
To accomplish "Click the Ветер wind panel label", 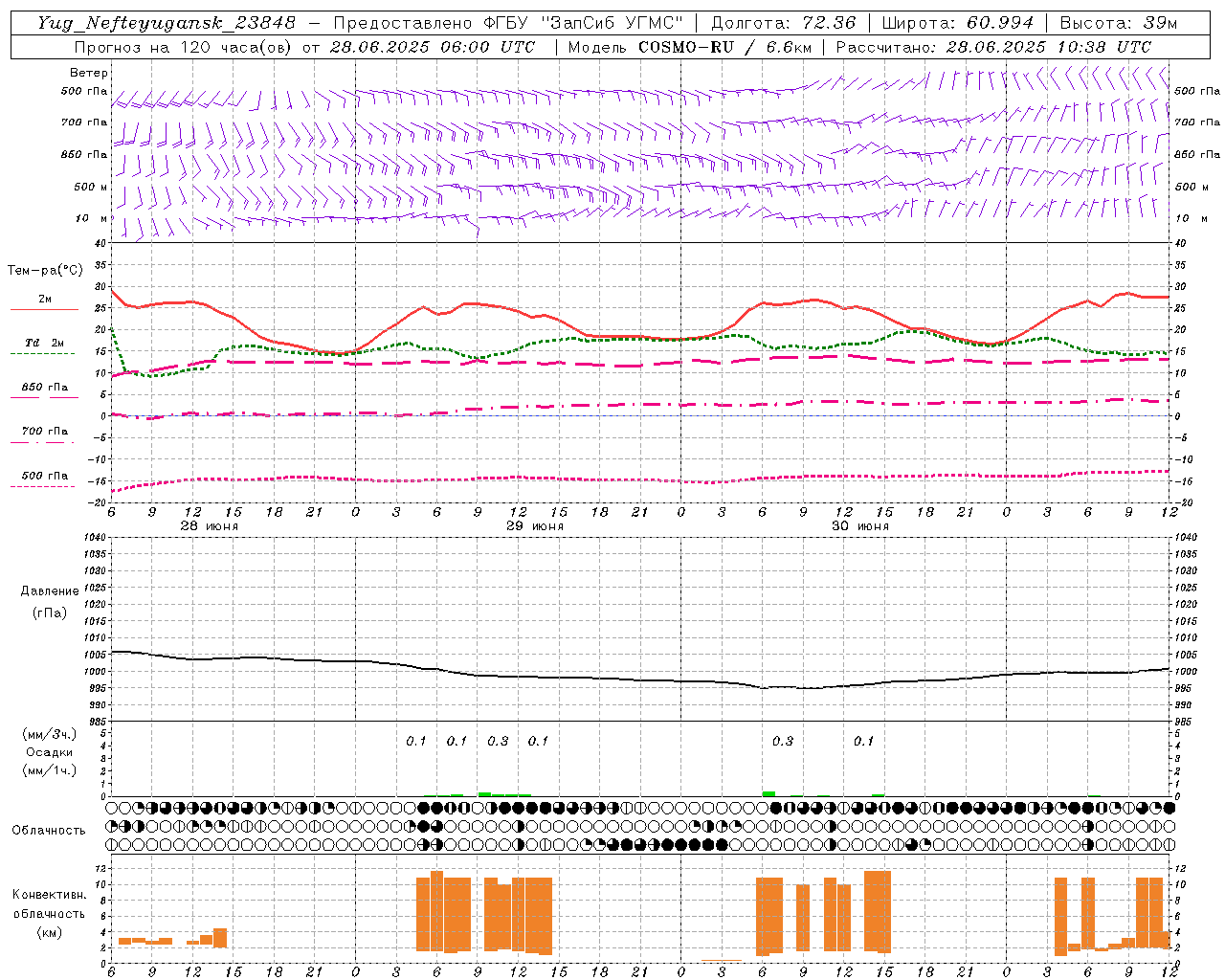I will click(x=89, y=73).
